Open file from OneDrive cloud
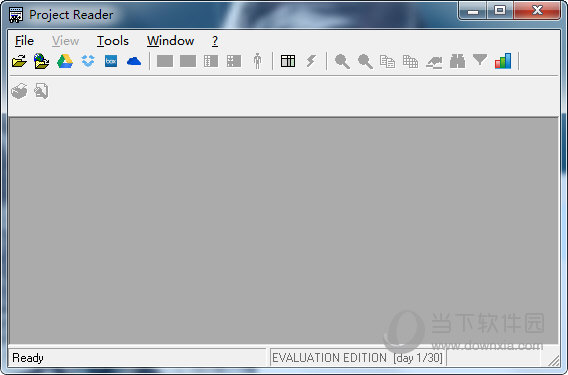The height and width of the screenshot is (375, 568). (134, 61)
